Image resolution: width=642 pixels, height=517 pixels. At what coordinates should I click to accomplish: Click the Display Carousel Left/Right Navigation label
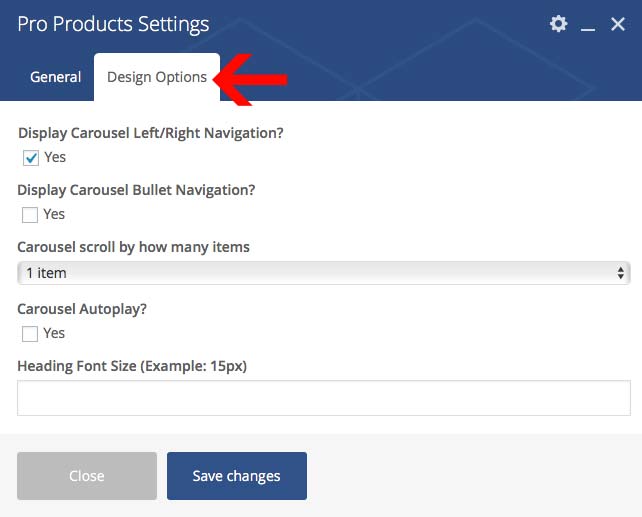tap(151, 133)
